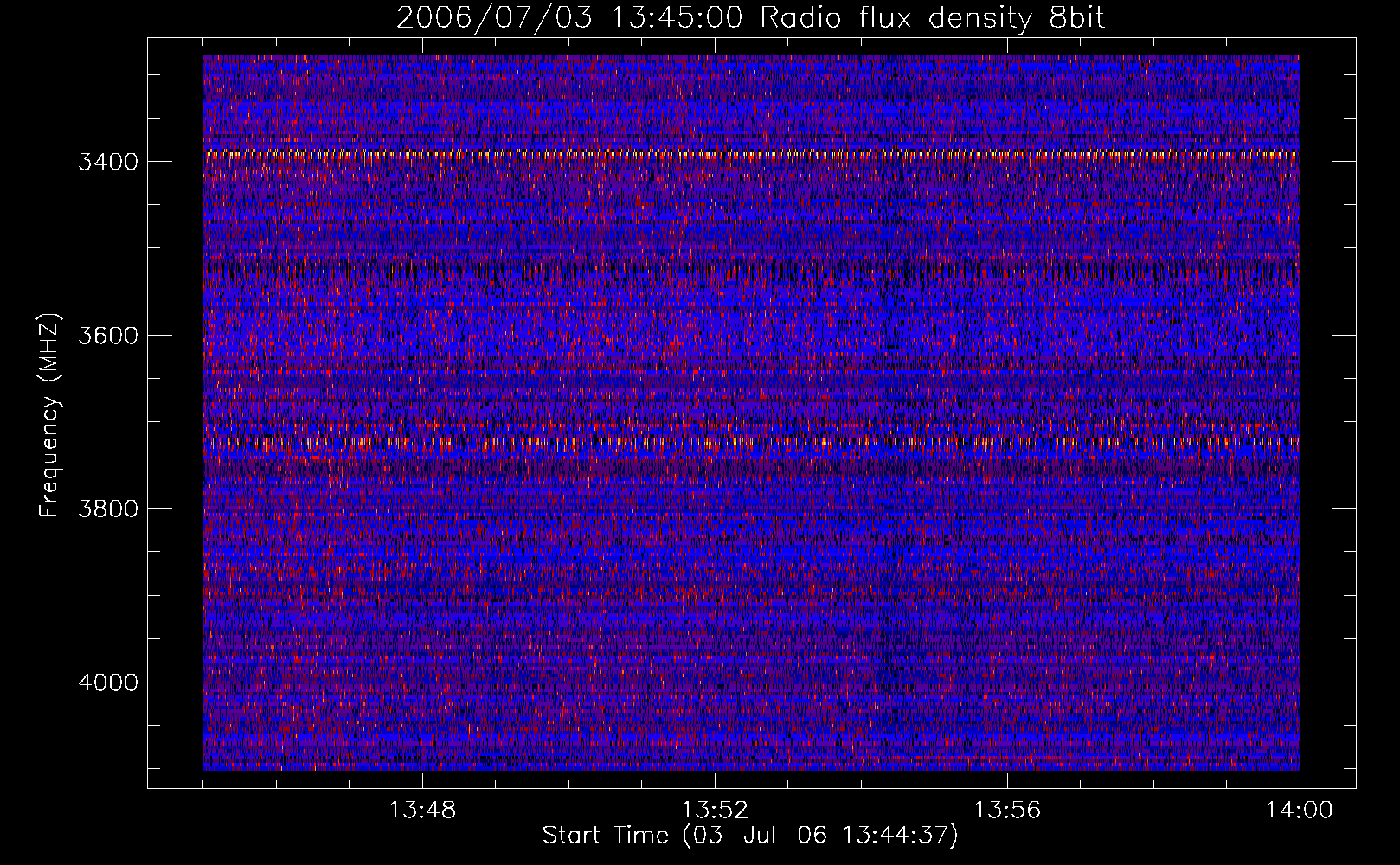Click the bright yellow interference line near 3720 MHz

coord(751,442)
